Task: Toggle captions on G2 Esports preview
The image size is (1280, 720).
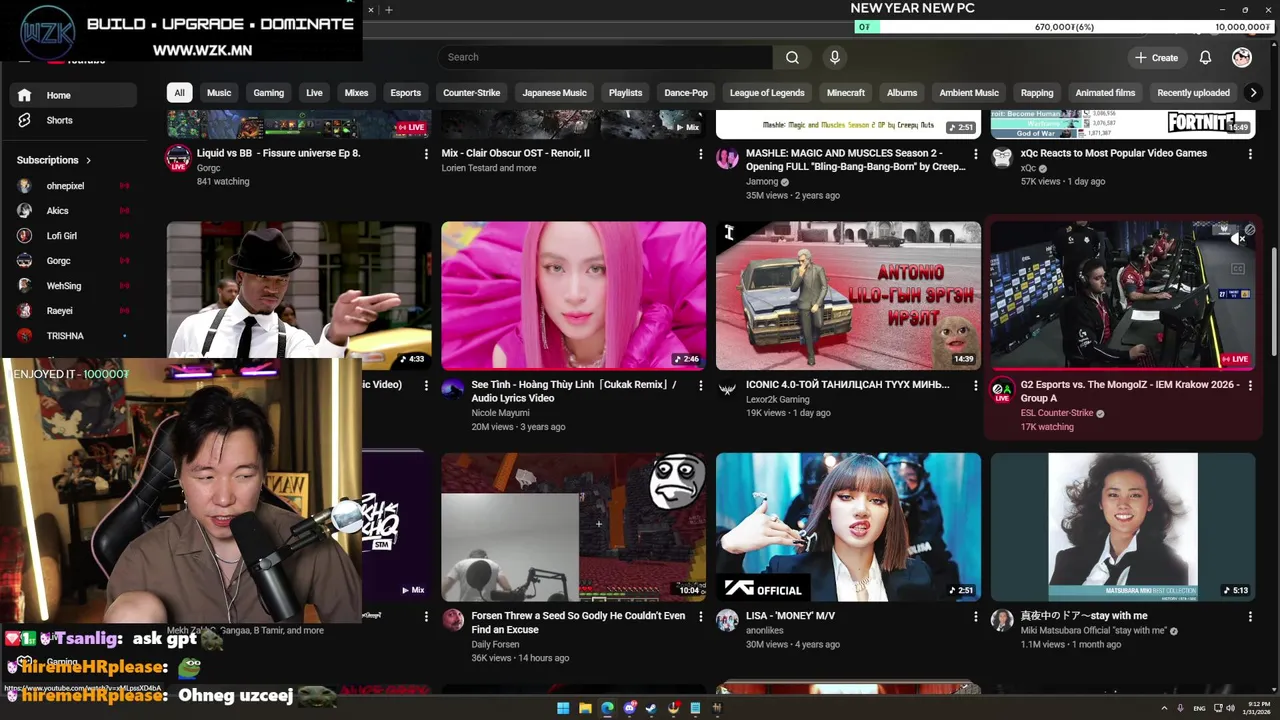Action: pos(1238,269)
